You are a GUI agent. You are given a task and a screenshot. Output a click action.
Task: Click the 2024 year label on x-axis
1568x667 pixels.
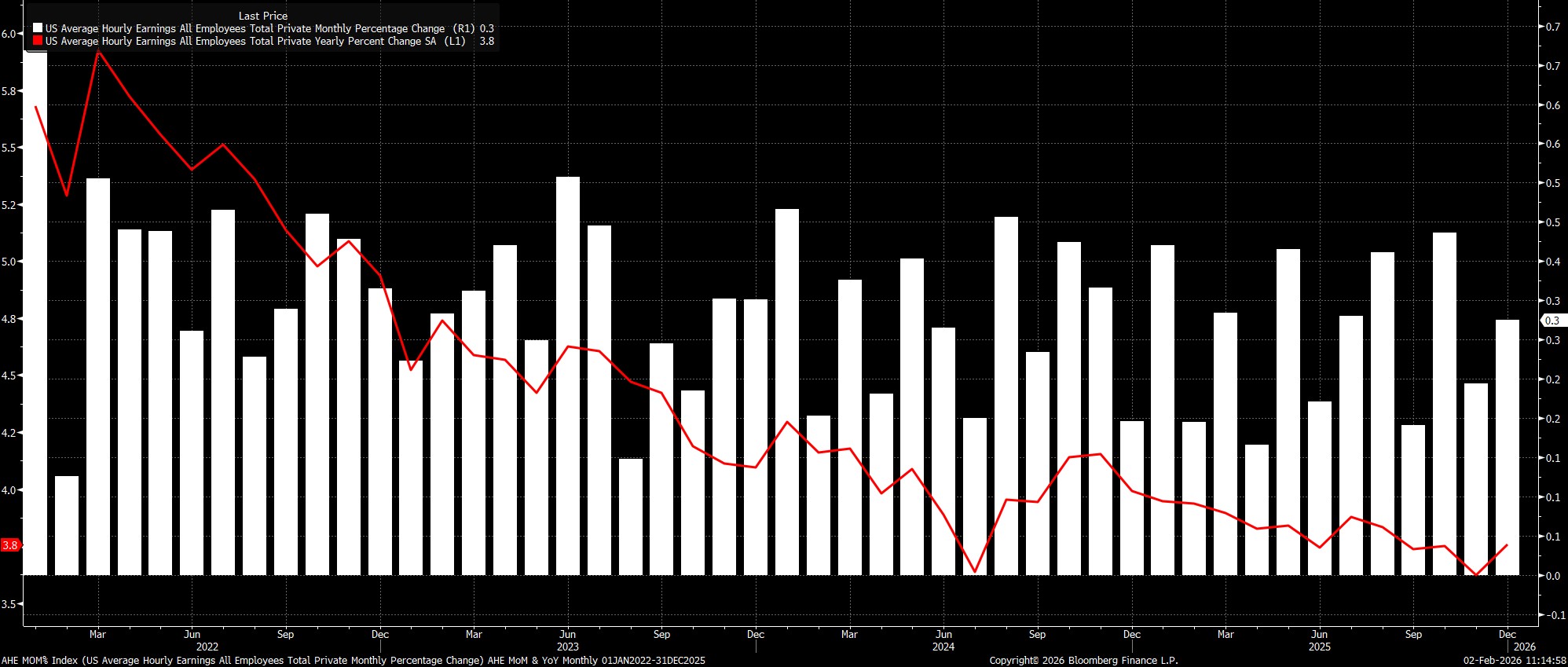[943, 647]
